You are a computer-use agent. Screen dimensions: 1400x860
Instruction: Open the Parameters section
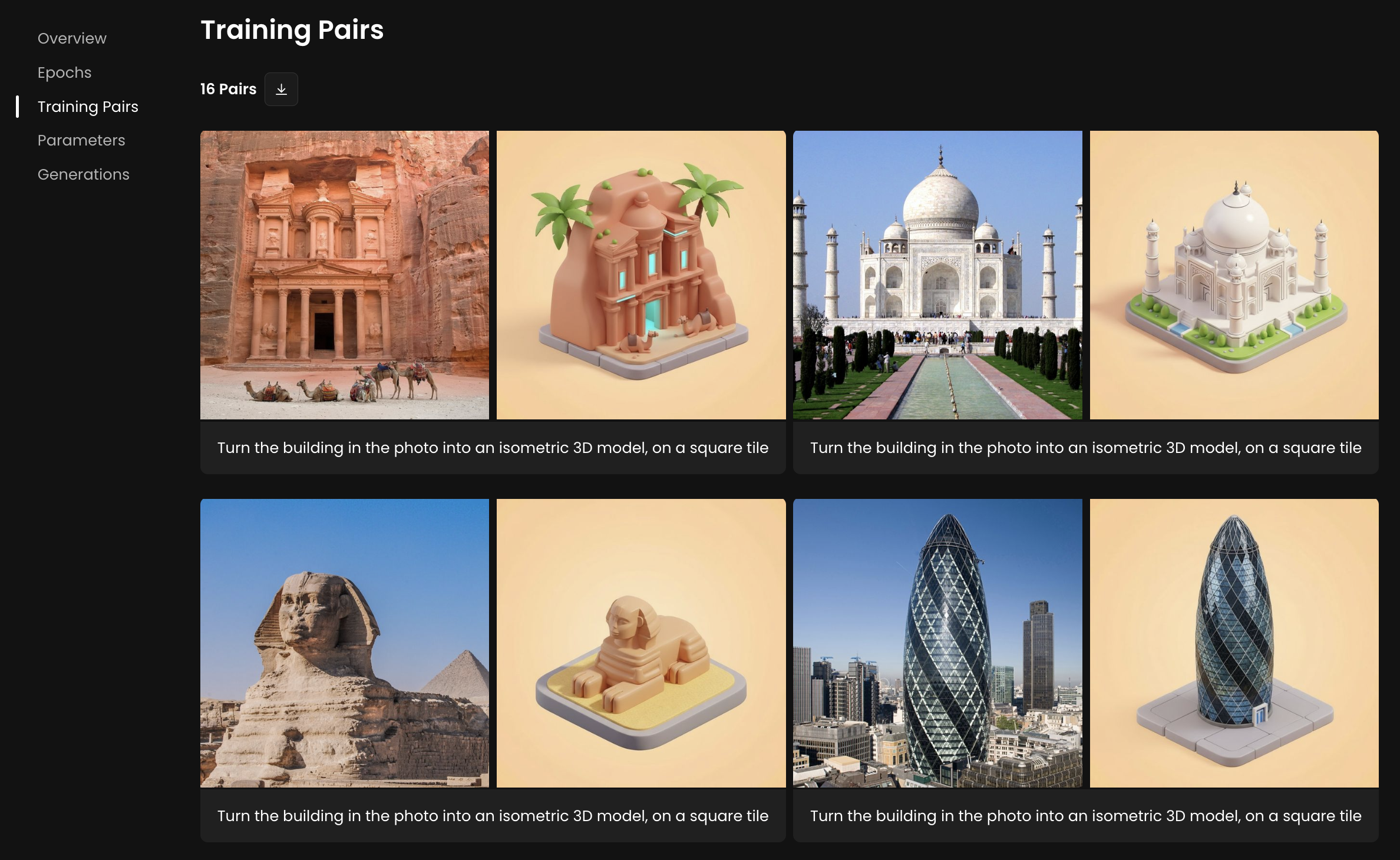tap(81, 140)
